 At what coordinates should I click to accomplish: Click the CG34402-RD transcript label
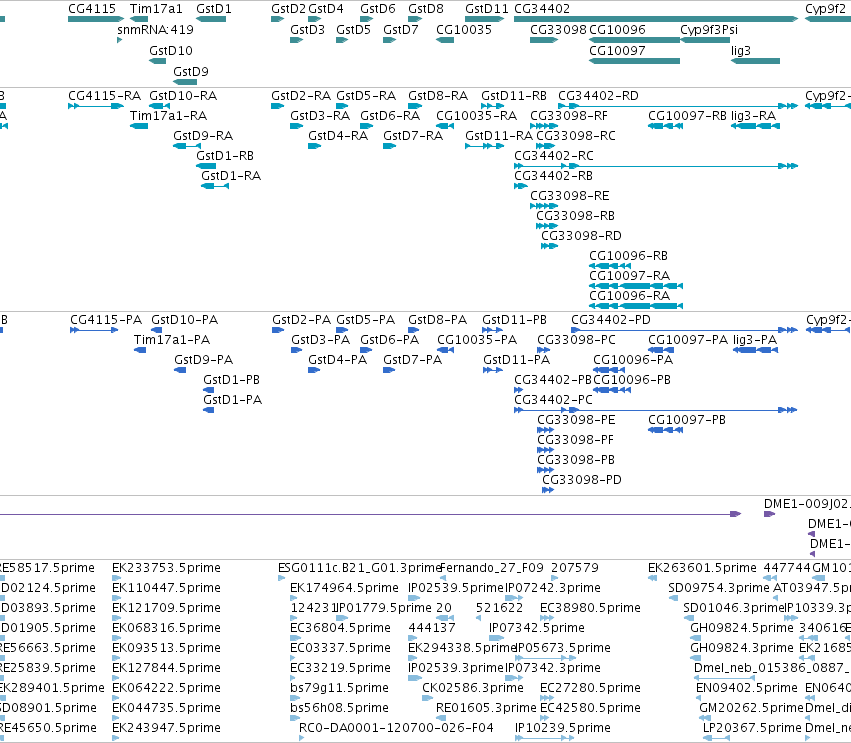(599, 96)
